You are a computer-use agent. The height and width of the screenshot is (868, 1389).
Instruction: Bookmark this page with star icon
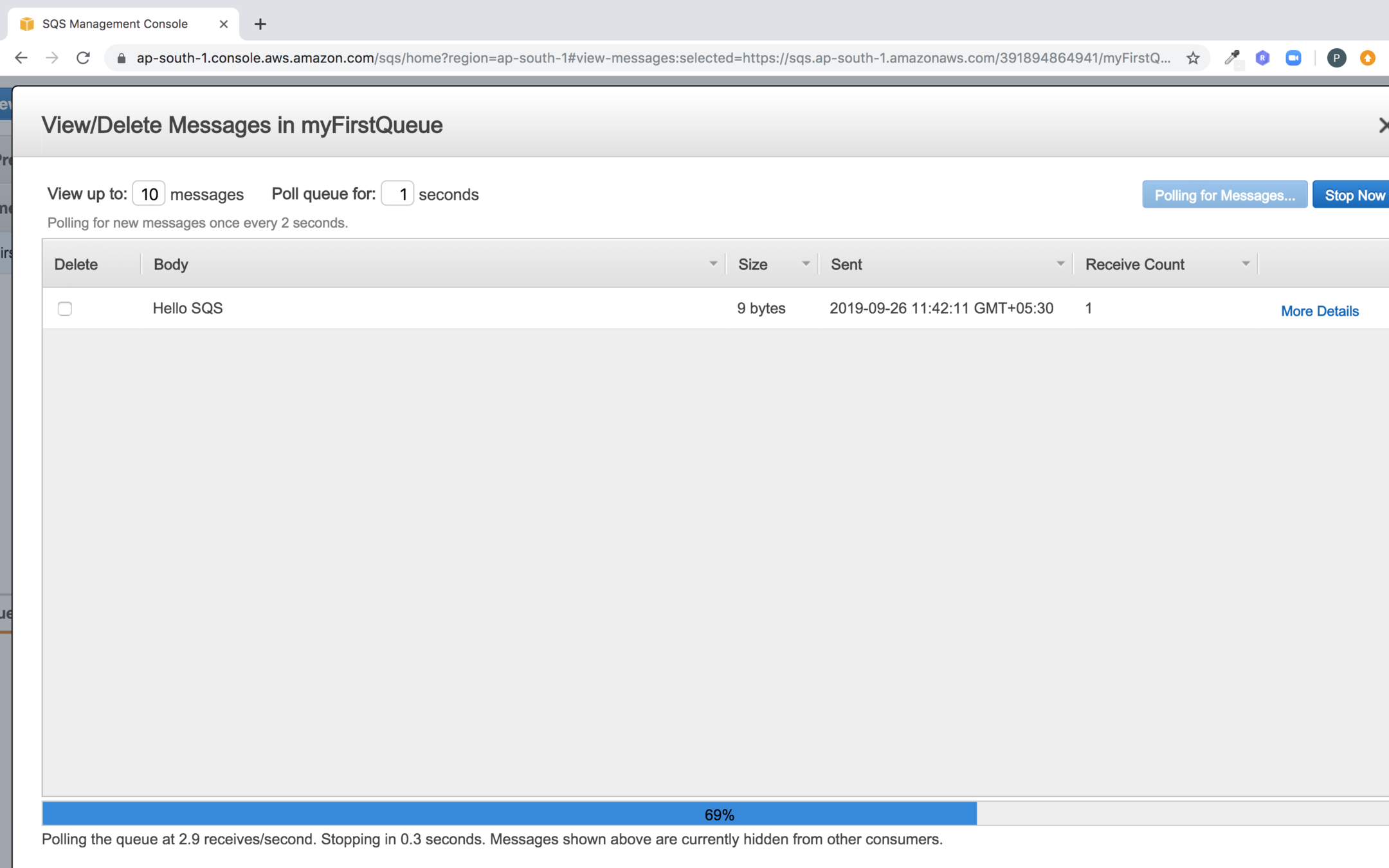(x=1193, y=58)
